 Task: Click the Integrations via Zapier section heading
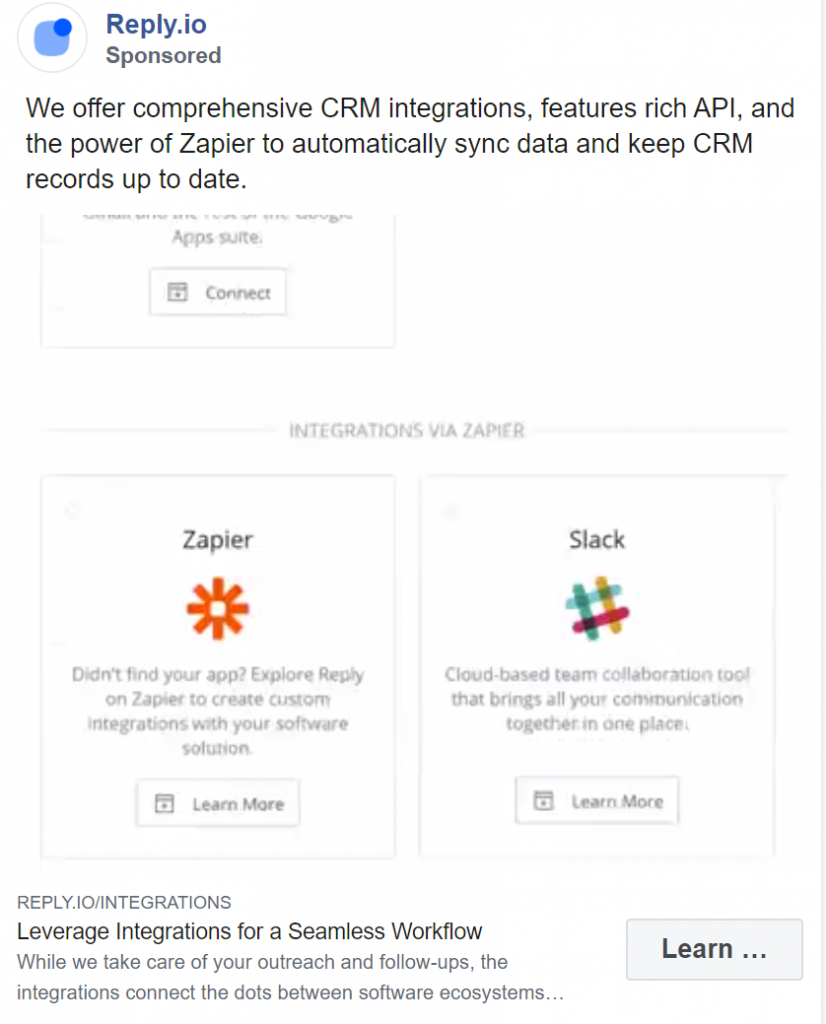[407, 430]
